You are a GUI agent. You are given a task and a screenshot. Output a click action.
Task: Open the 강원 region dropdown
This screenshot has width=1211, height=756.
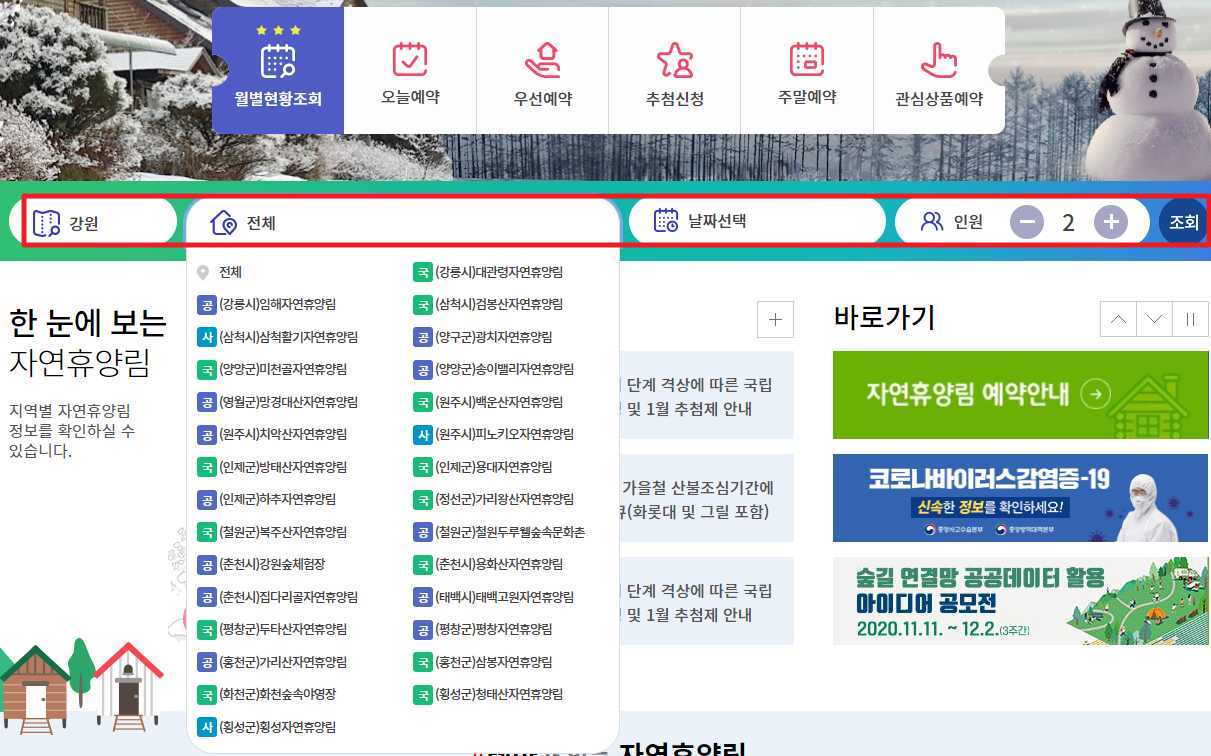[x=95, y=220]
